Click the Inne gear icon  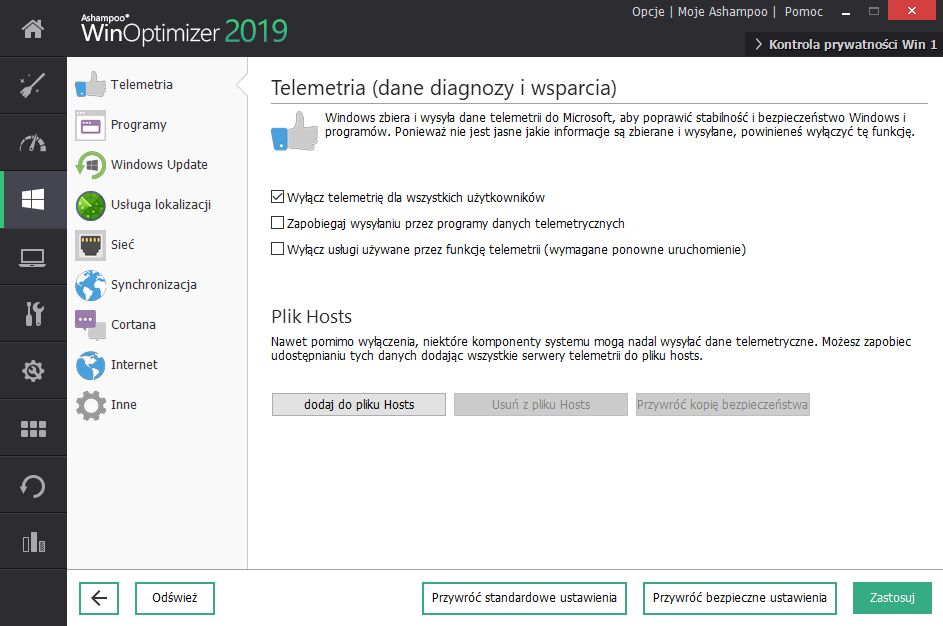(x=90, y=405)
